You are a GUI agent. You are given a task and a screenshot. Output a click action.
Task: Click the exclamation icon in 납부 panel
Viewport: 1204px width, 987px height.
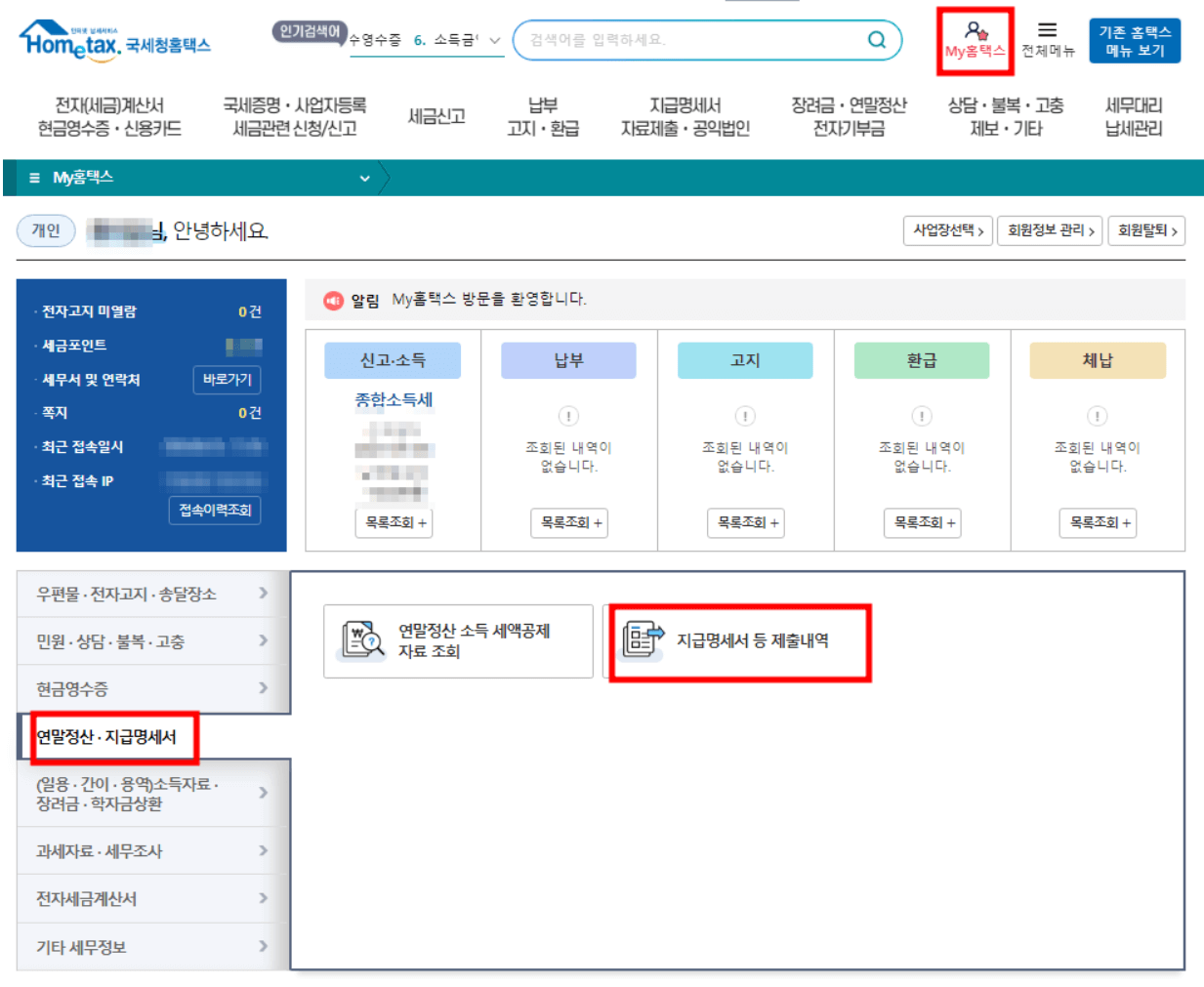point(567,416)
